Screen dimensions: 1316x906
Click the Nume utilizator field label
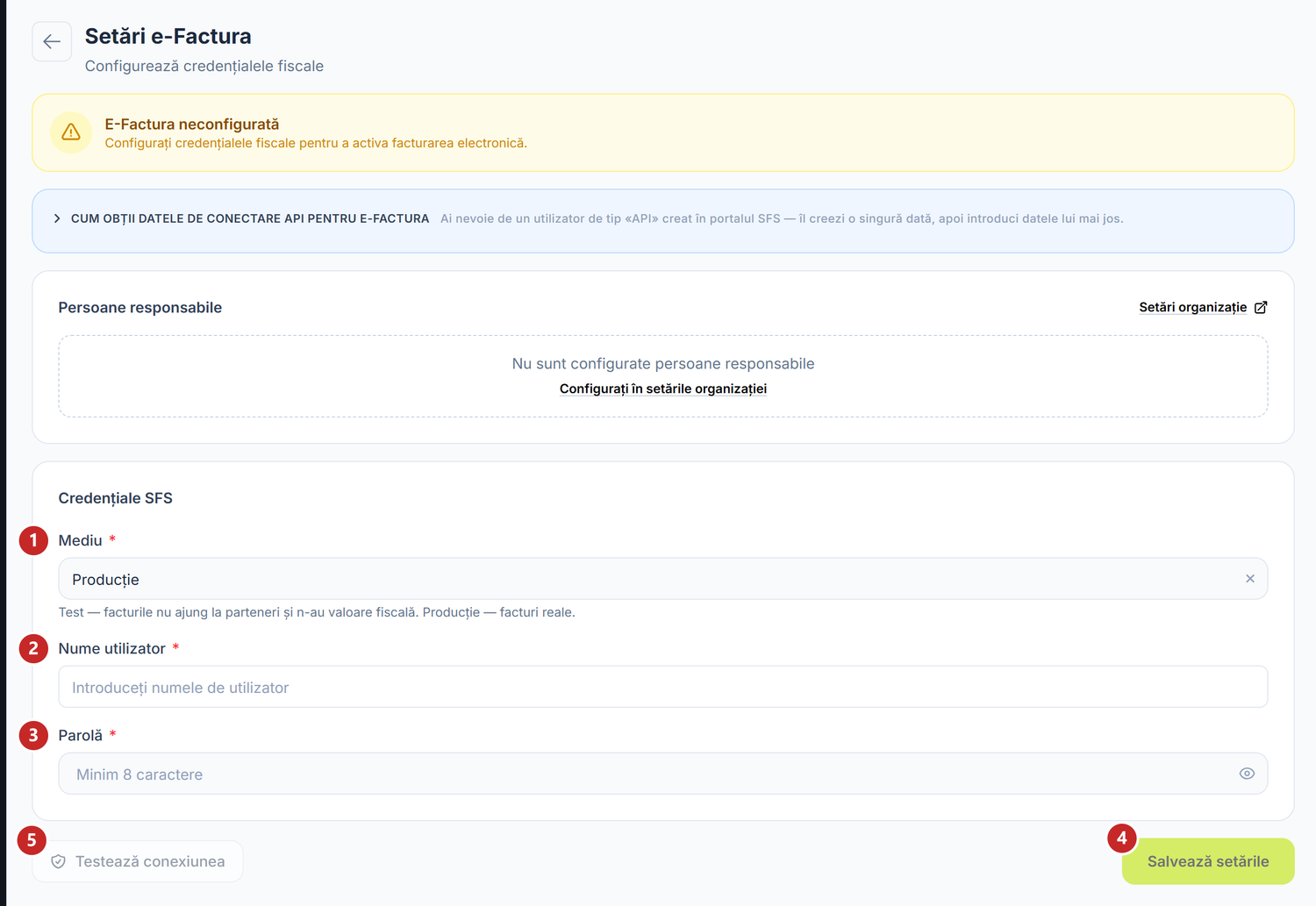pos(112,649)
